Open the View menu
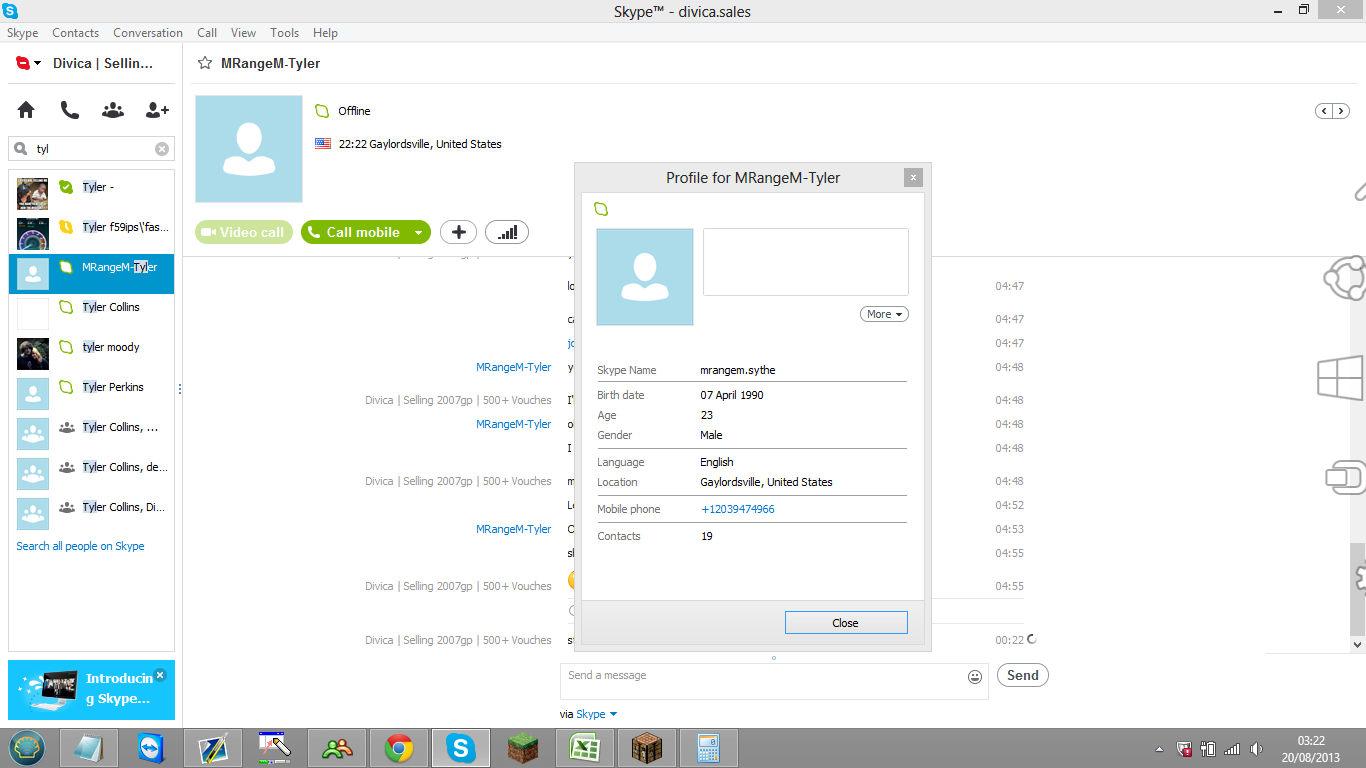The height and width of the screenshot is (768, 1366). tap(243, 33)
